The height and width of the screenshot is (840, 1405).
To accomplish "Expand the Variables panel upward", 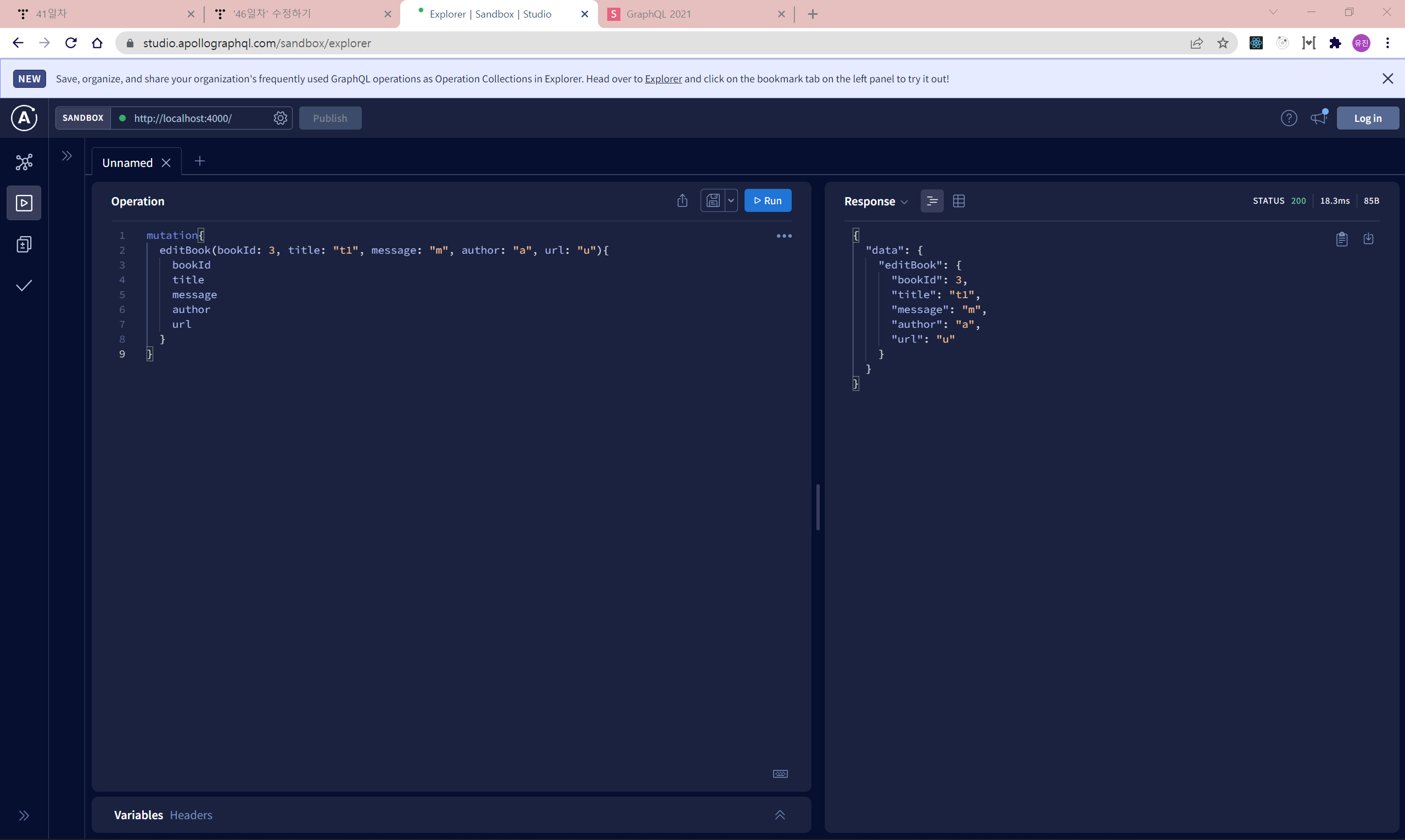I will (780, 815).
